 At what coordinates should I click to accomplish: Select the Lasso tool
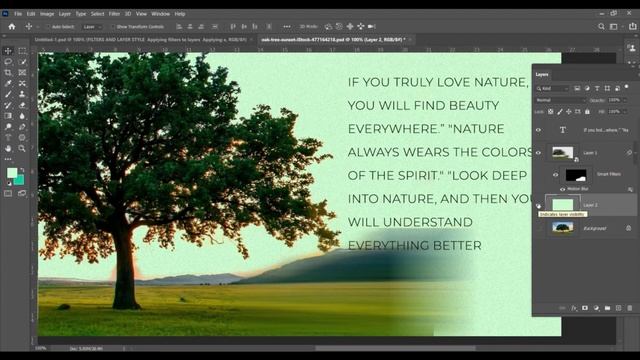point(8,62)
